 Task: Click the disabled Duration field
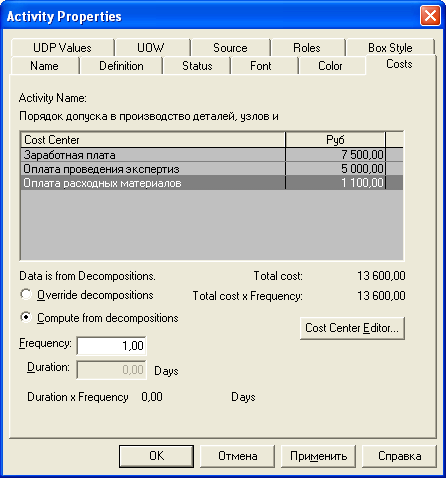click(x=111, y=370)
